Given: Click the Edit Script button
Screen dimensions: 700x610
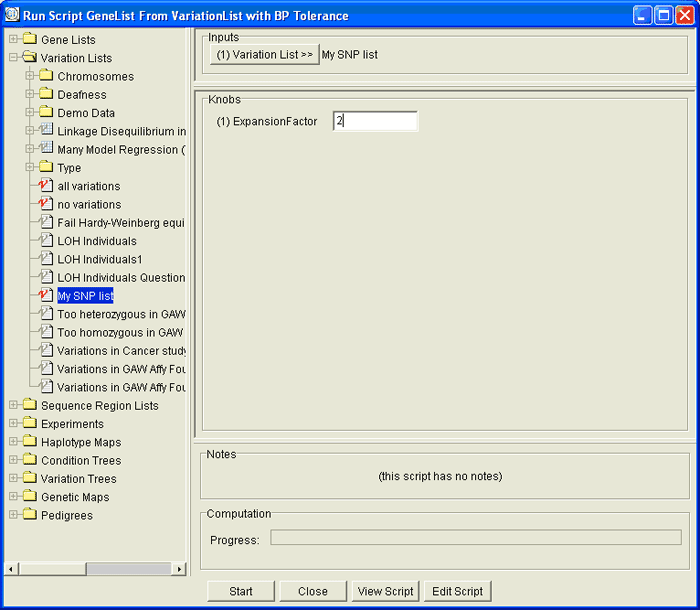Looking at the screenshot, I should 457,591.
